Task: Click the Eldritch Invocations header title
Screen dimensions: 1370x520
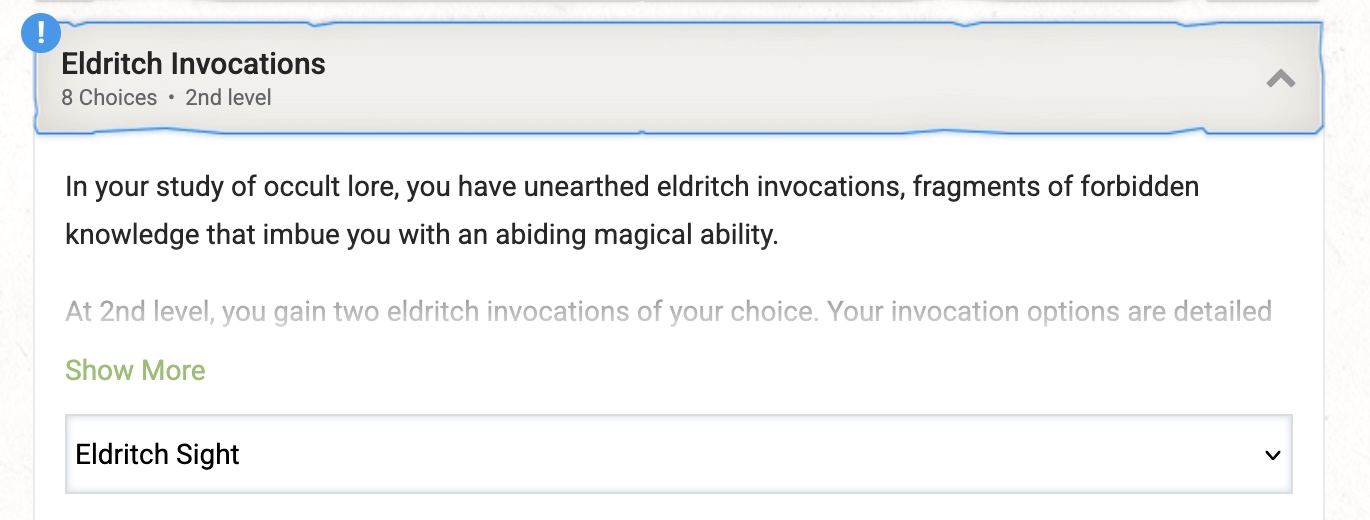Action: [x=193, y=64]
